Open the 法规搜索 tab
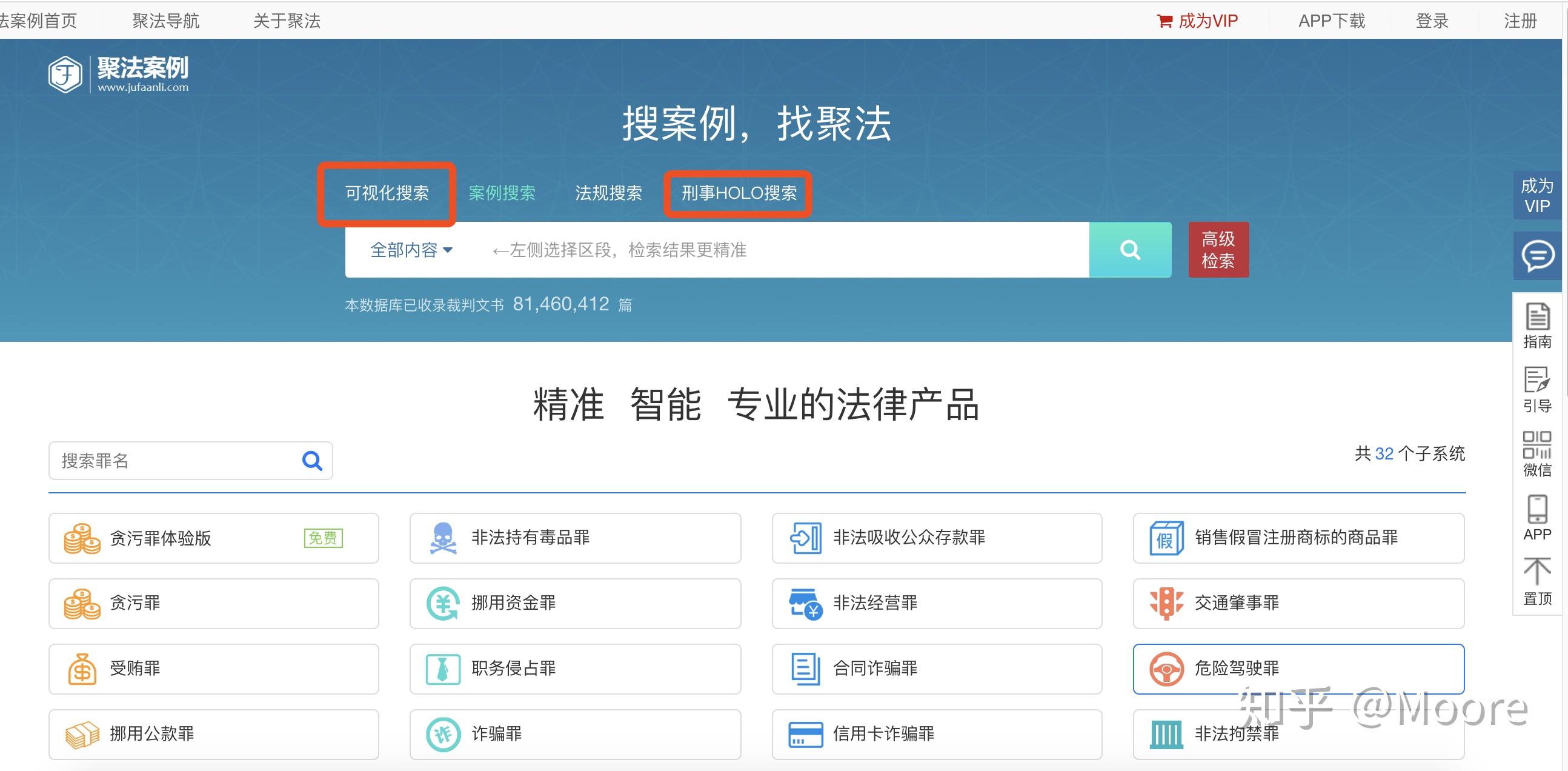The width and height of the screenshot is (1568, 771). coord(608,193)
